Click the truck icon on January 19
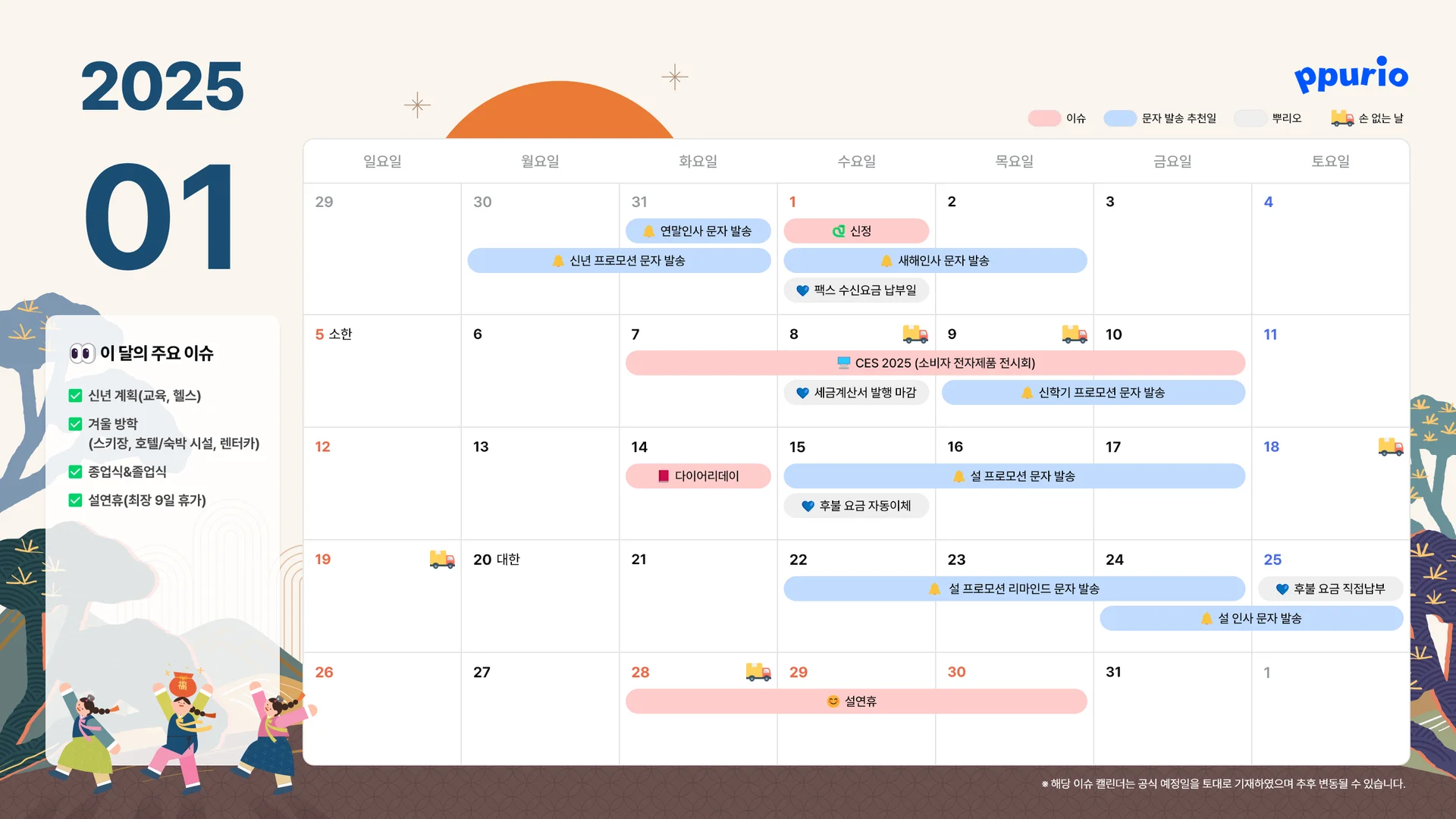The width and height of the screenshot is (1456, 819). [x=441, y=560]
